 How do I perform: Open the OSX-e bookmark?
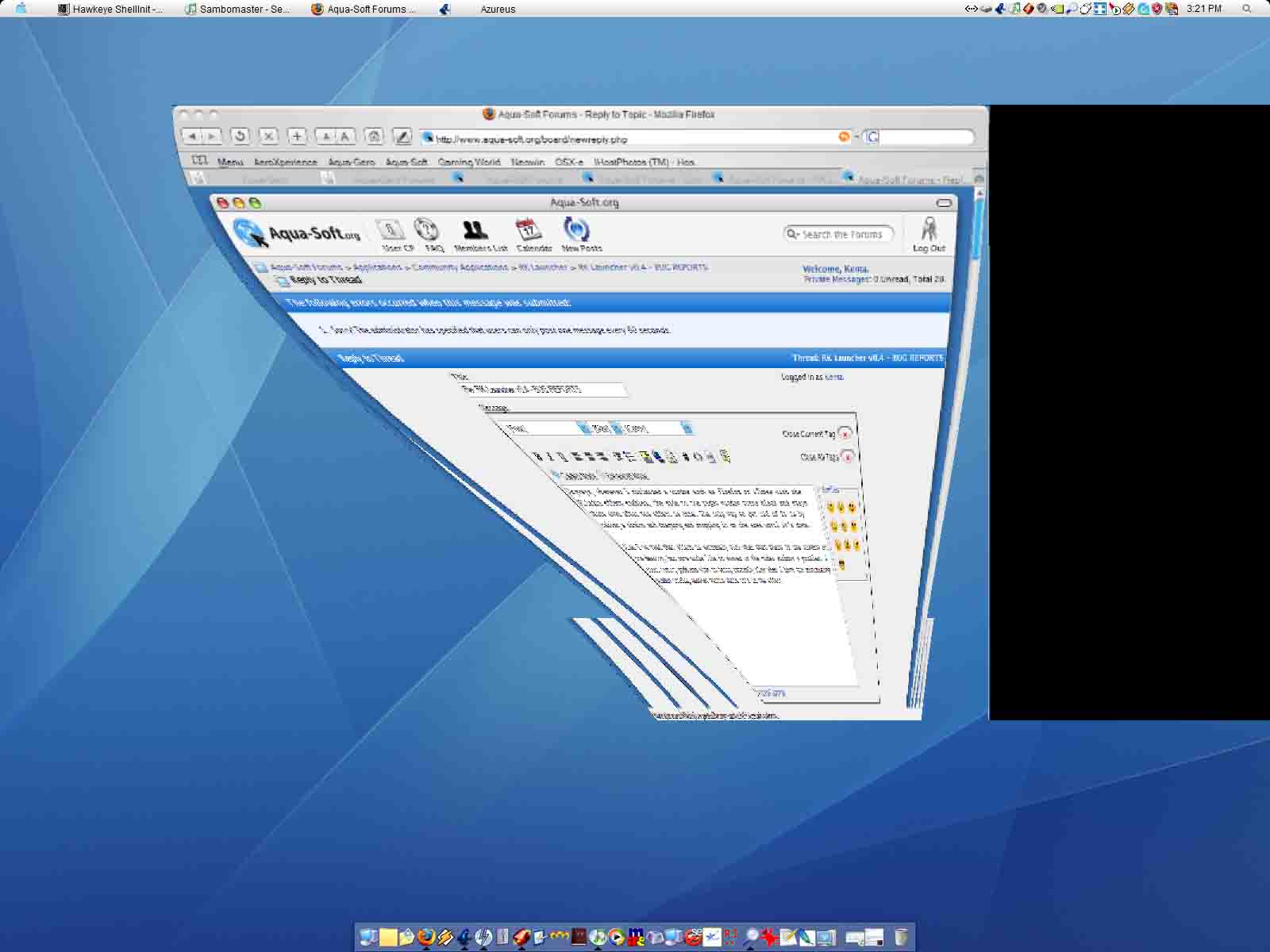569,161
